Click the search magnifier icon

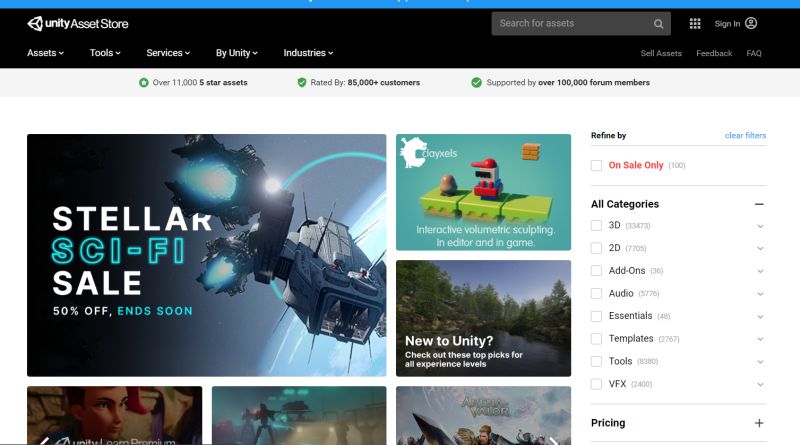659,24
